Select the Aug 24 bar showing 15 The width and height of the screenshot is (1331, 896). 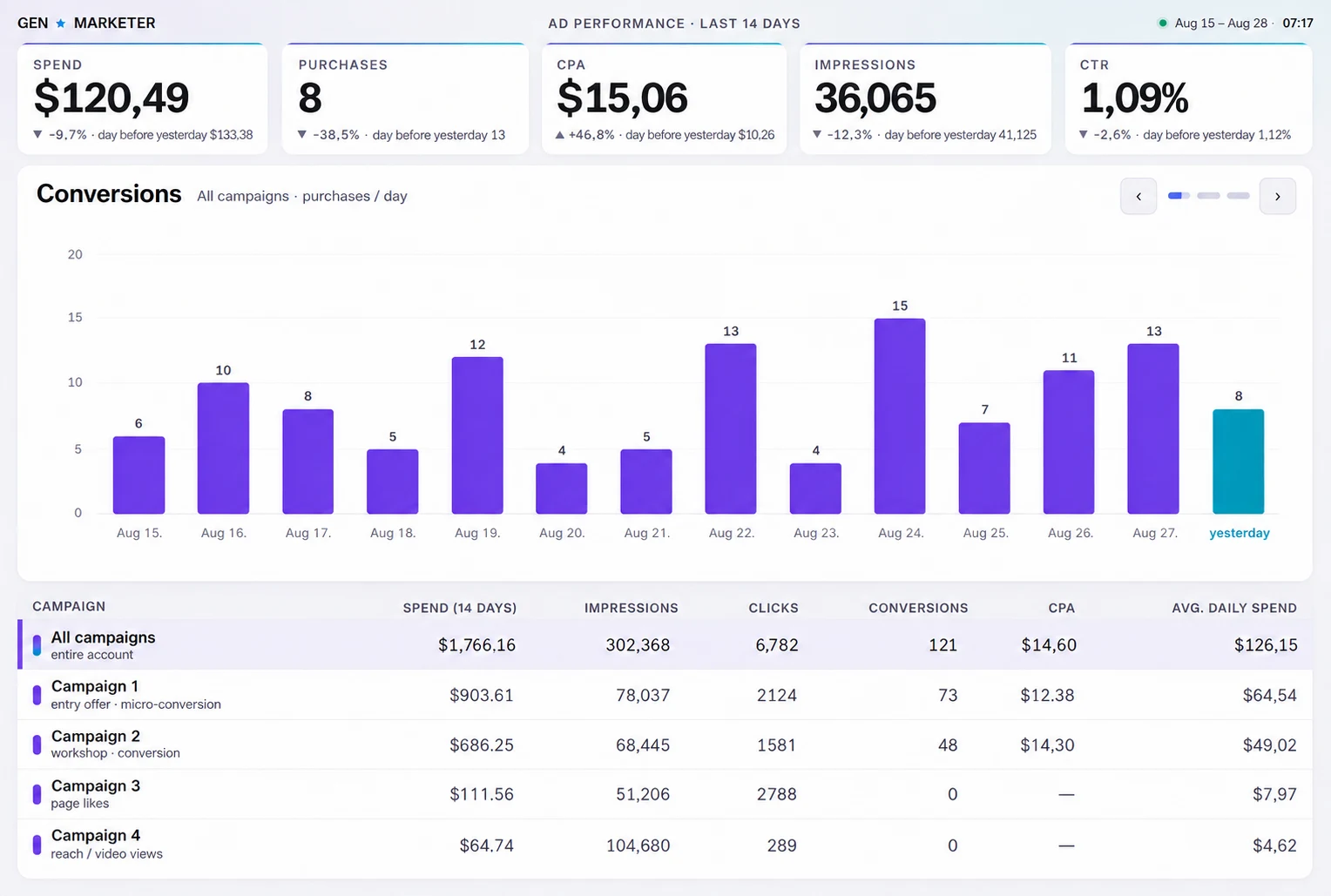point(900,416)
